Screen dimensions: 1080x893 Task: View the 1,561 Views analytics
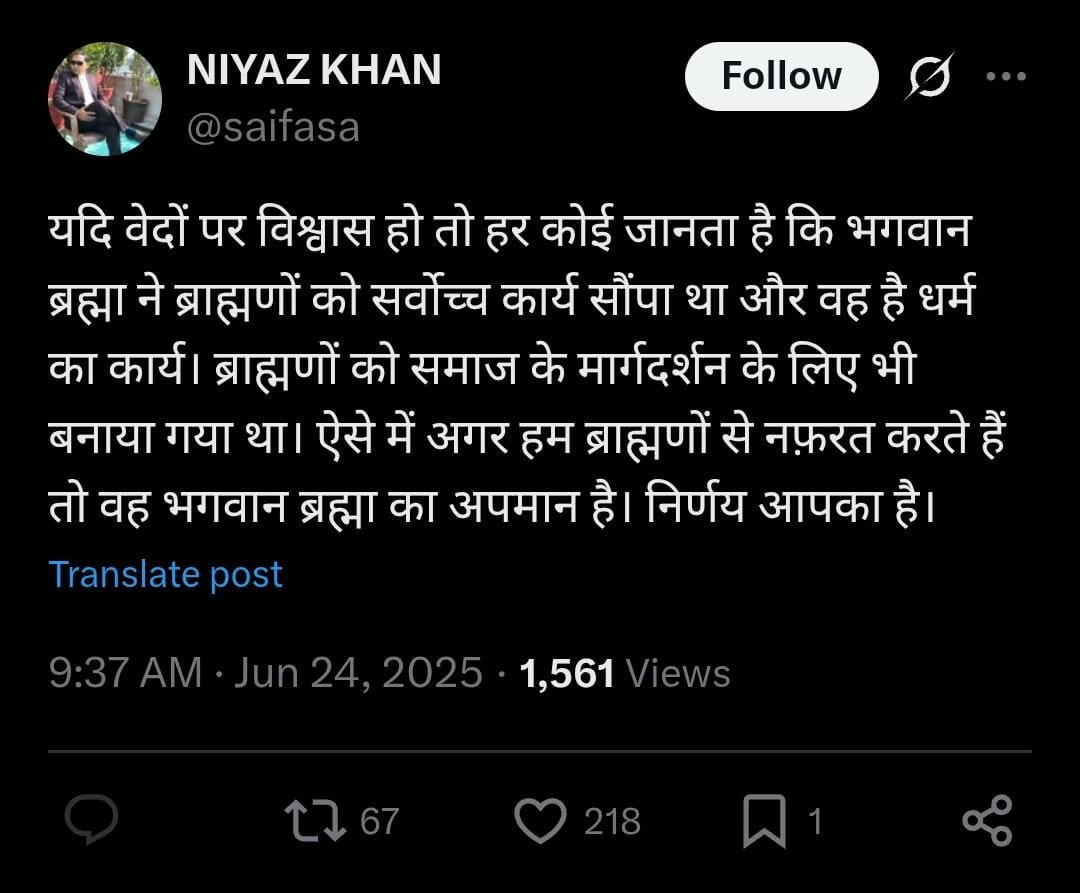tap(625, 673)
